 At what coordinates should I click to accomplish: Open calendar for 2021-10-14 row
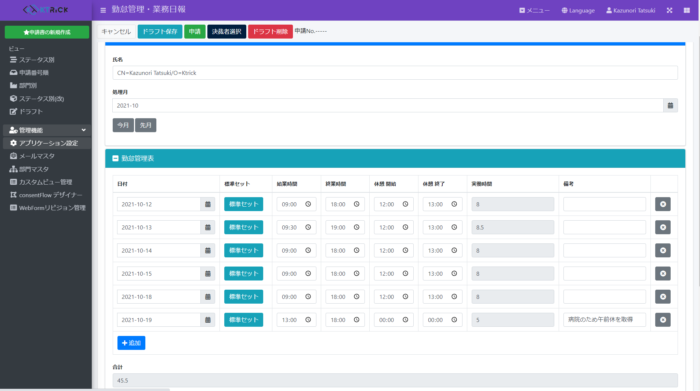point(208,250)
